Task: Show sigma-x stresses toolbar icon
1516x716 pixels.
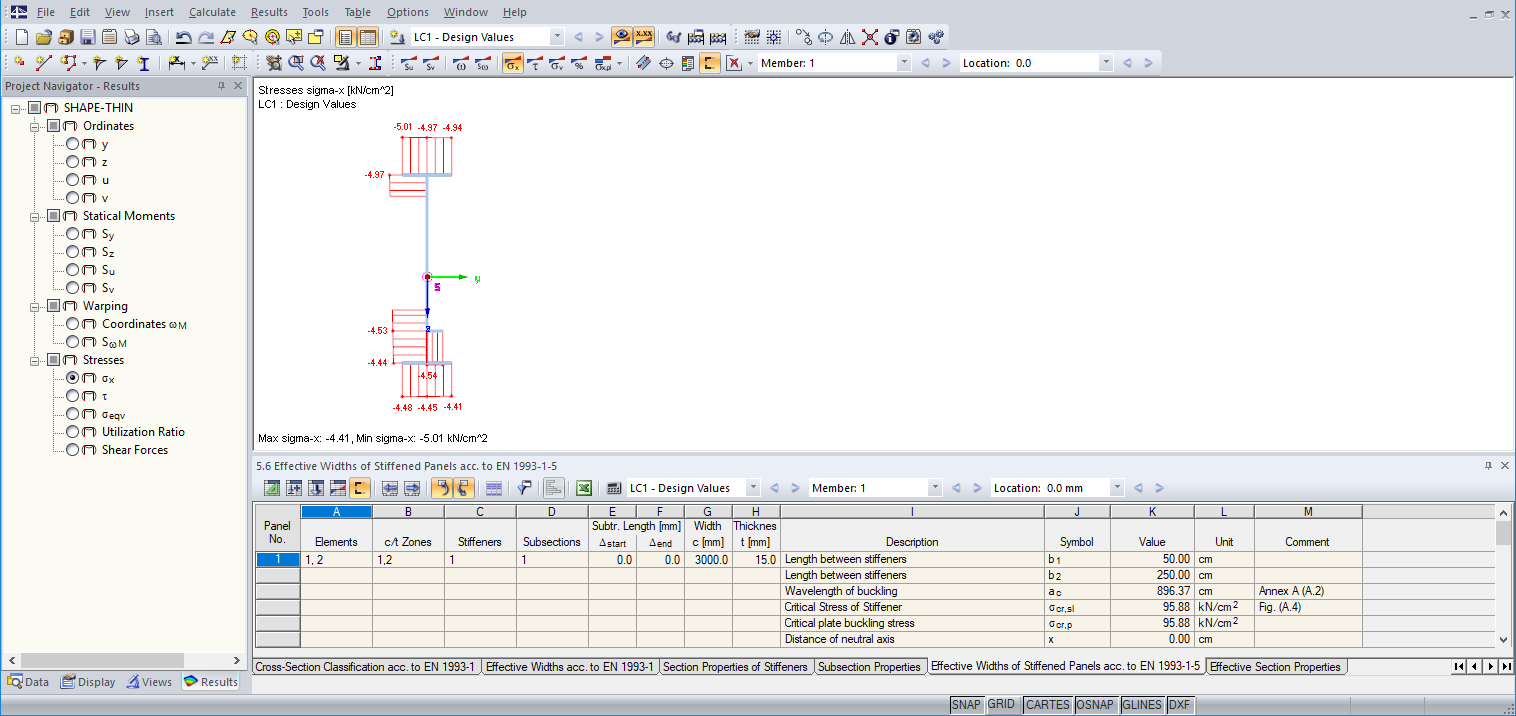Action: (512, 63)
